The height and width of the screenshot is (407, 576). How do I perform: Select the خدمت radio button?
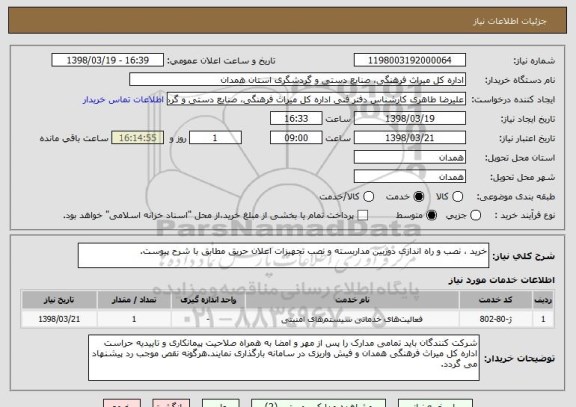click(x=418, y=197)
